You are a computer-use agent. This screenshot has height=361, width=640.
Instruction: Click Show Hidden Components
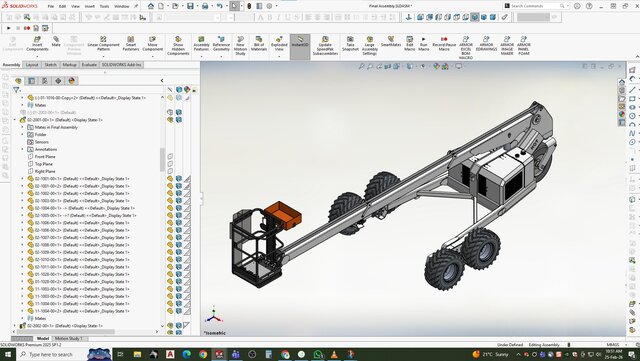point(178,46)
